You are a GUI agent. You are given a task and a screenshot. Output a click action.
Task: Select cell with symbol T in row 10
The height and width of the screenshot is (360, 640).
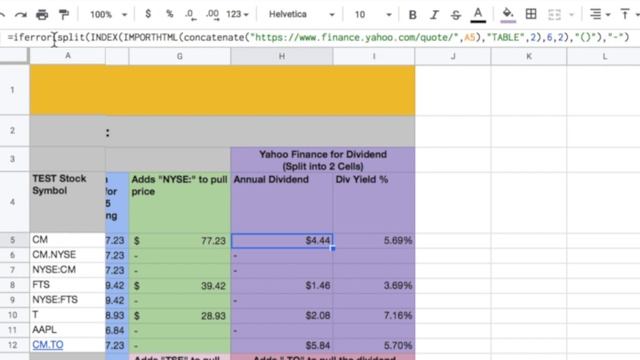click(67, 315)
